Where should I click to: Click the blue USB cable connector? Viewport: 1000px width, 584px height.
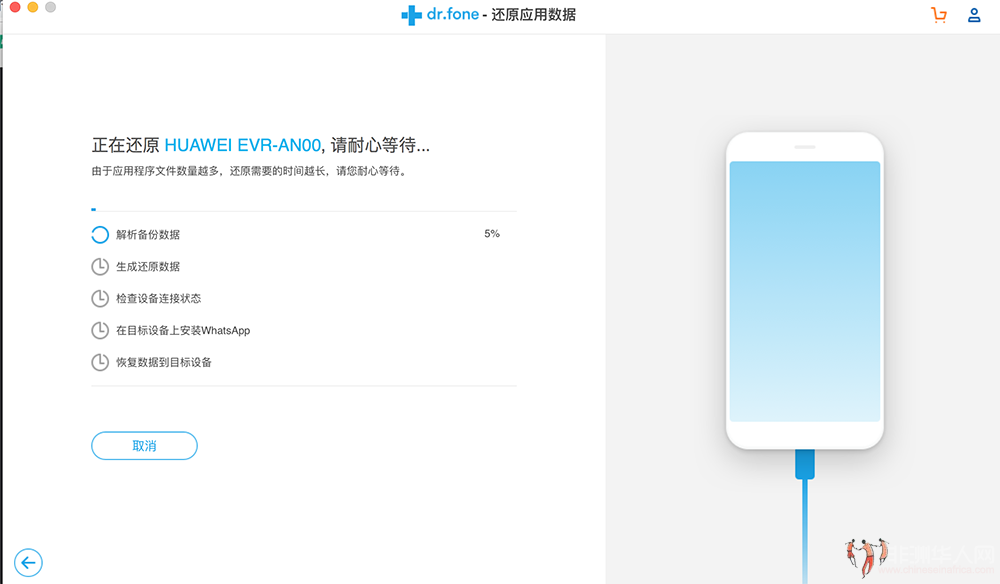pyautogui.click(x=805, y=464)
